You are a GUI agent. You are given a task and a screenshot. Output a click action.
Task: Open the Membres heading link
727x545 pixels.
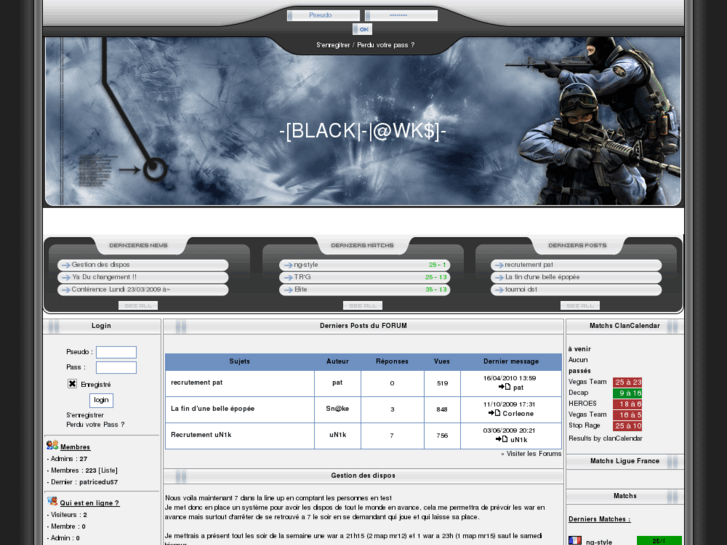point(75,447)
